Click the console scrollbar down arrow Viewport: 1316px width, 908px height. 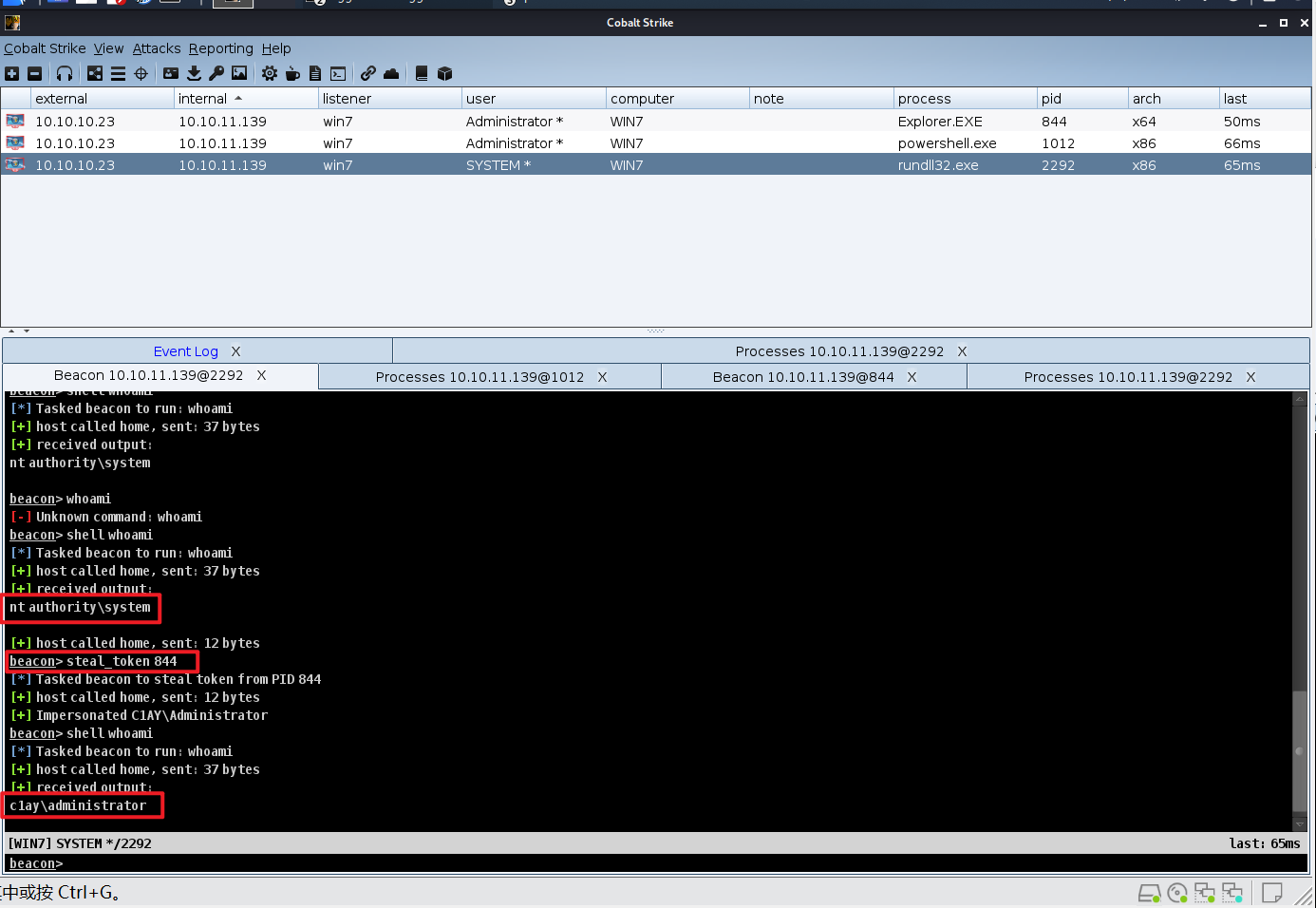coord(1299,823)
